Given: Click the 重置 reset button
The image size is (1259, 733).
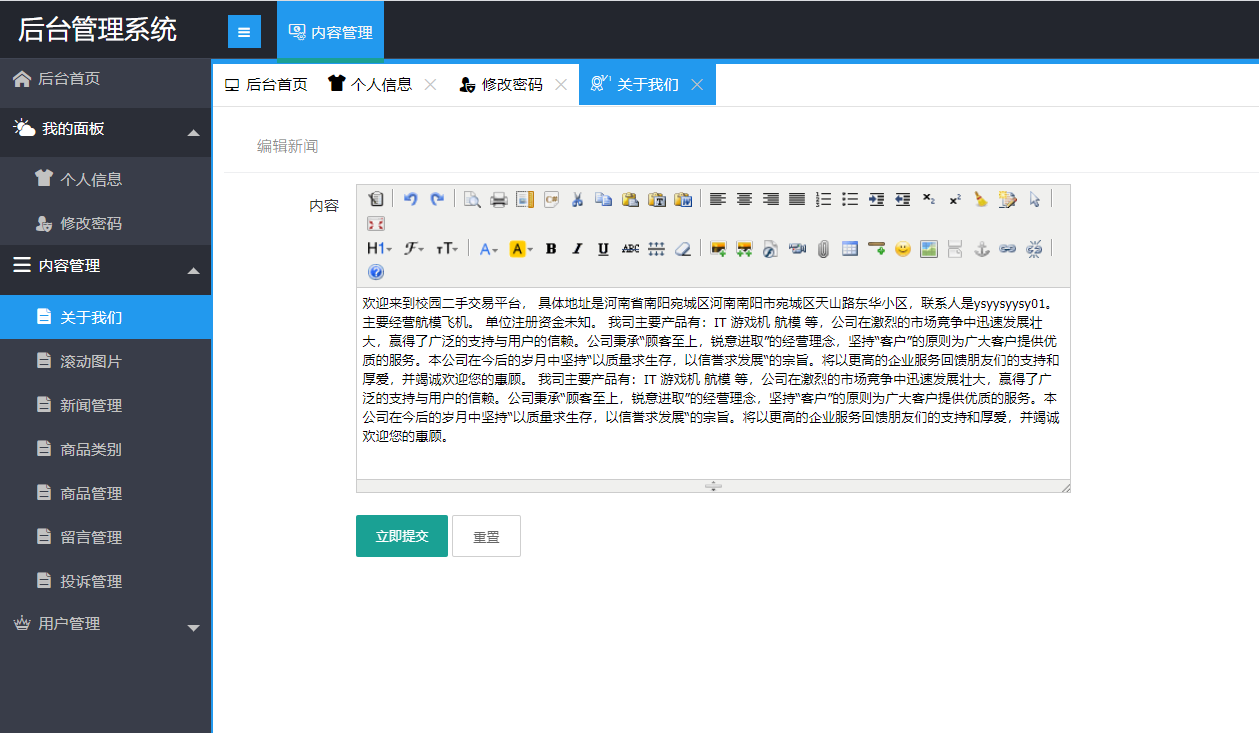Looking at the screenshot, I should (486, 536).
